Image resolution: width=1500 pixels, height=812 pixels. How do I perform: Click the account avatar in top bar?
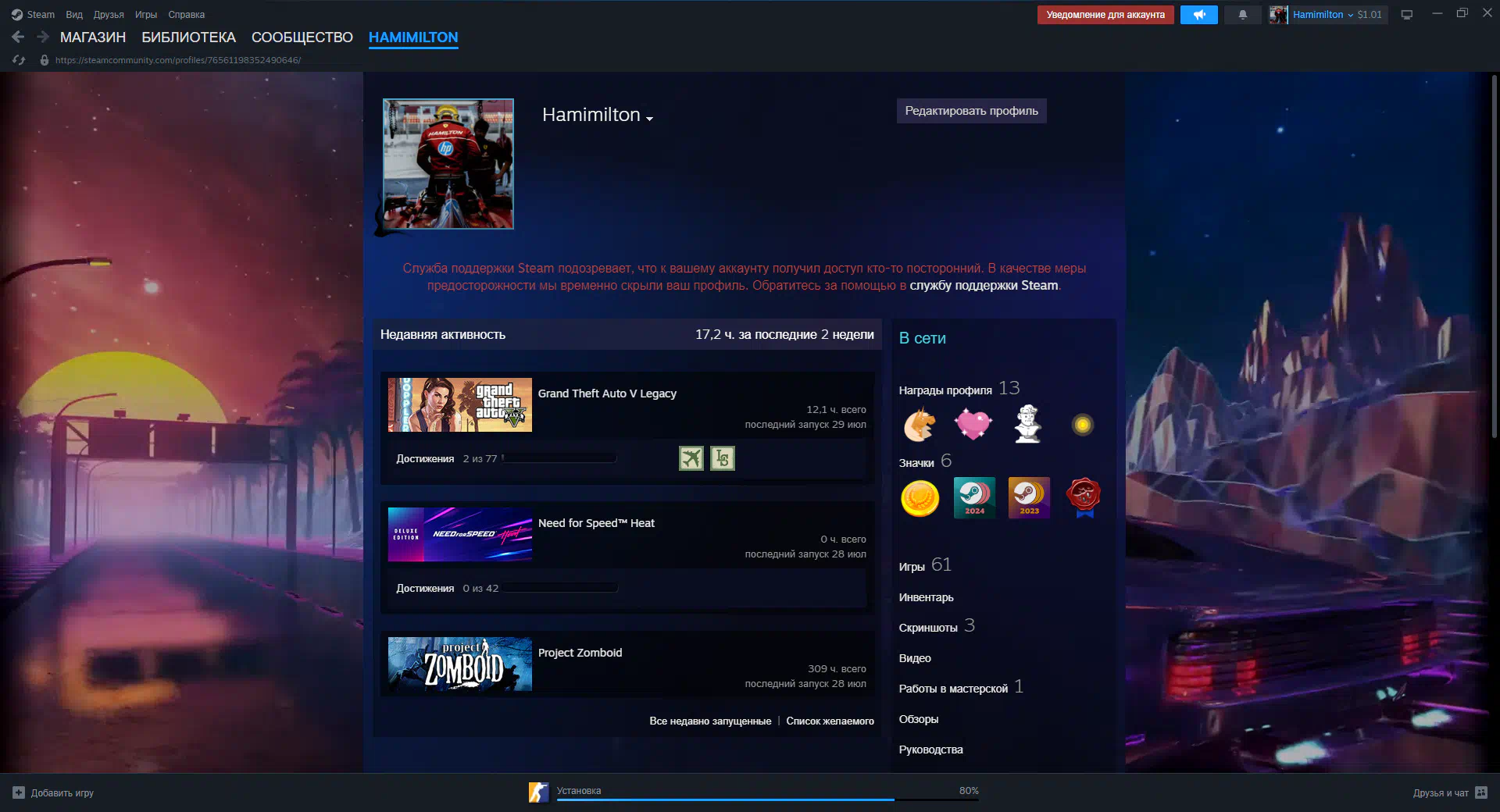(1278, 14)
